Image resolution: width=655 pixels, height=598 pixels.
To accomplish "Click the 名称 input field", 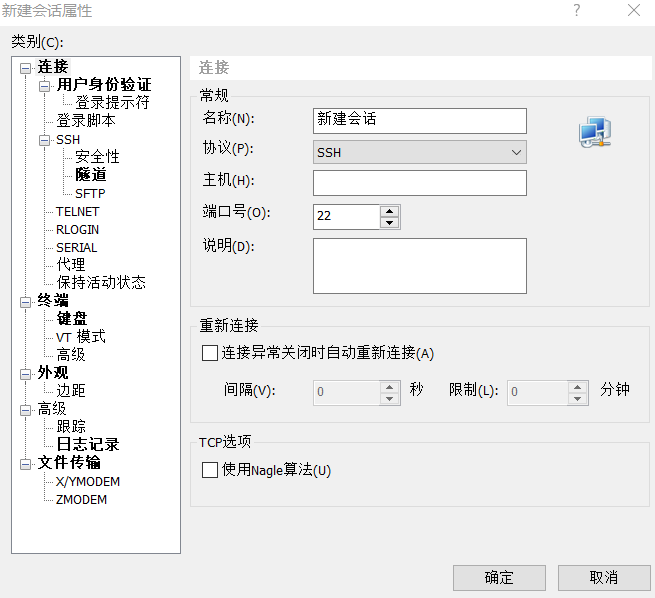I will tap(419, 121).
